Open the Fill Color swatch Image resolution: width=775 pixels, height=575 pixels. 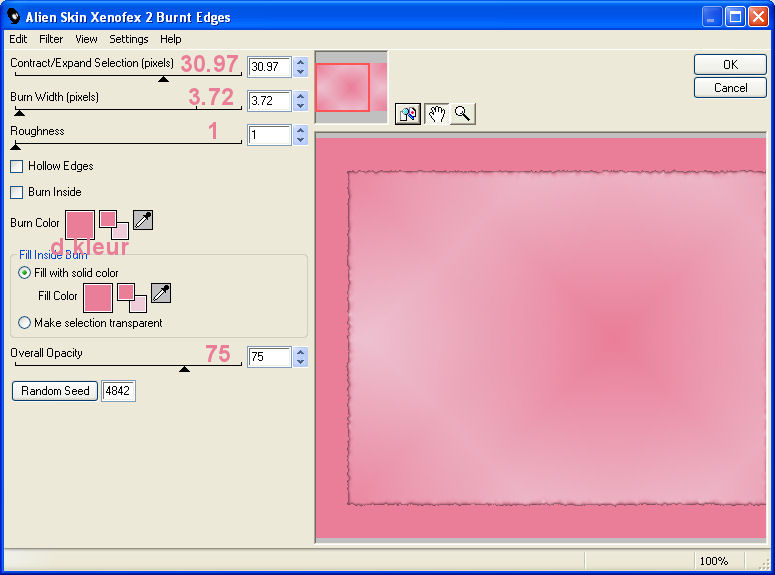98,298
